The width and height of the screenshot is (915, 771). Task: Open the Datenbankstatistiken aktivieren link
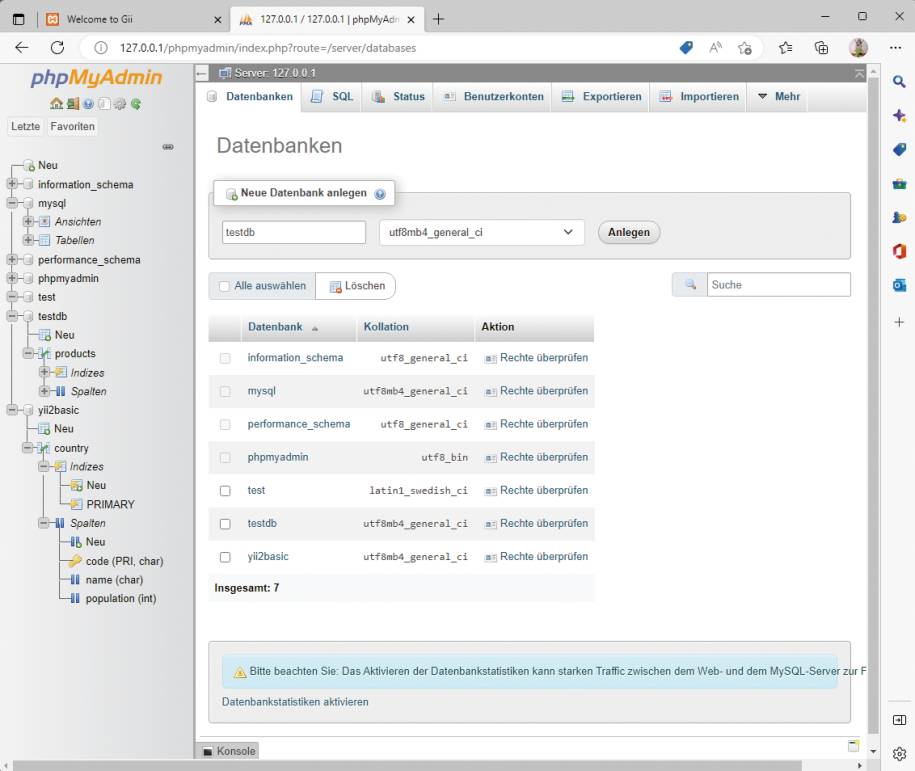(295, 702)
